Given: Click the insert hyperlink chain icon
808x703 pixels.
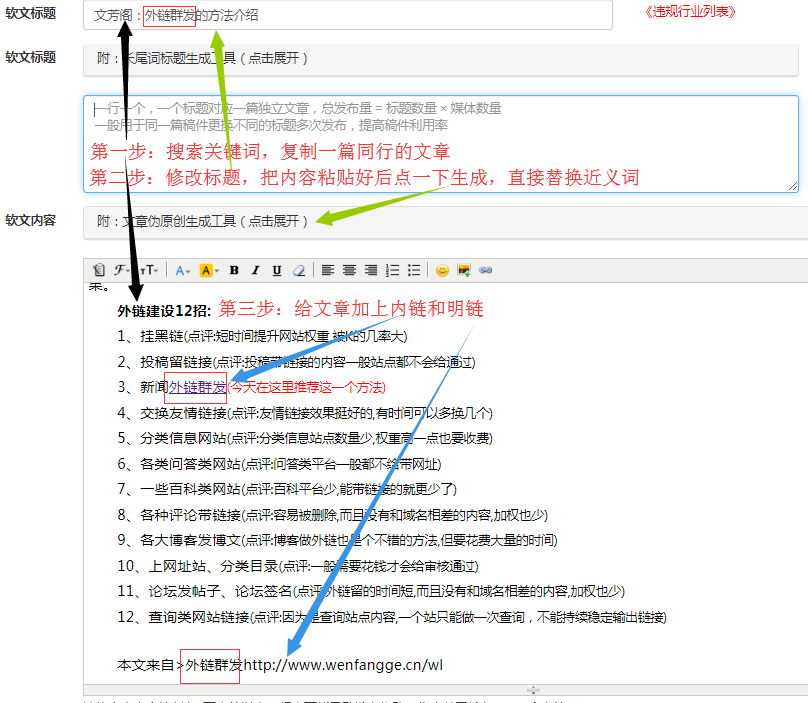Looking at the screenshot, I should tap(486, 270).
